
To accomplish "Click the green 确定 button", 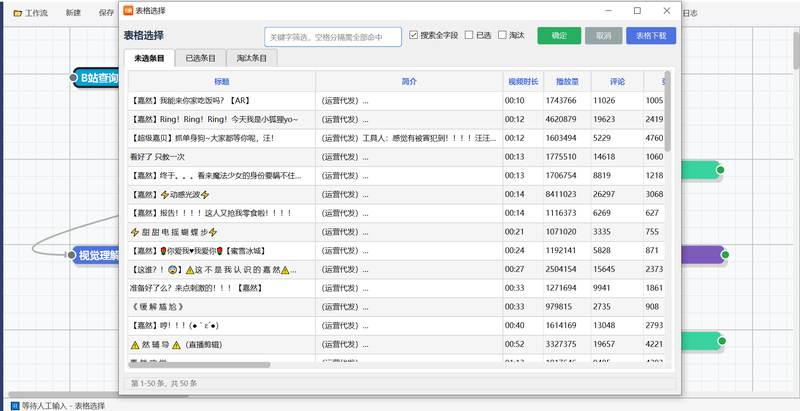I will pos(559,36).
